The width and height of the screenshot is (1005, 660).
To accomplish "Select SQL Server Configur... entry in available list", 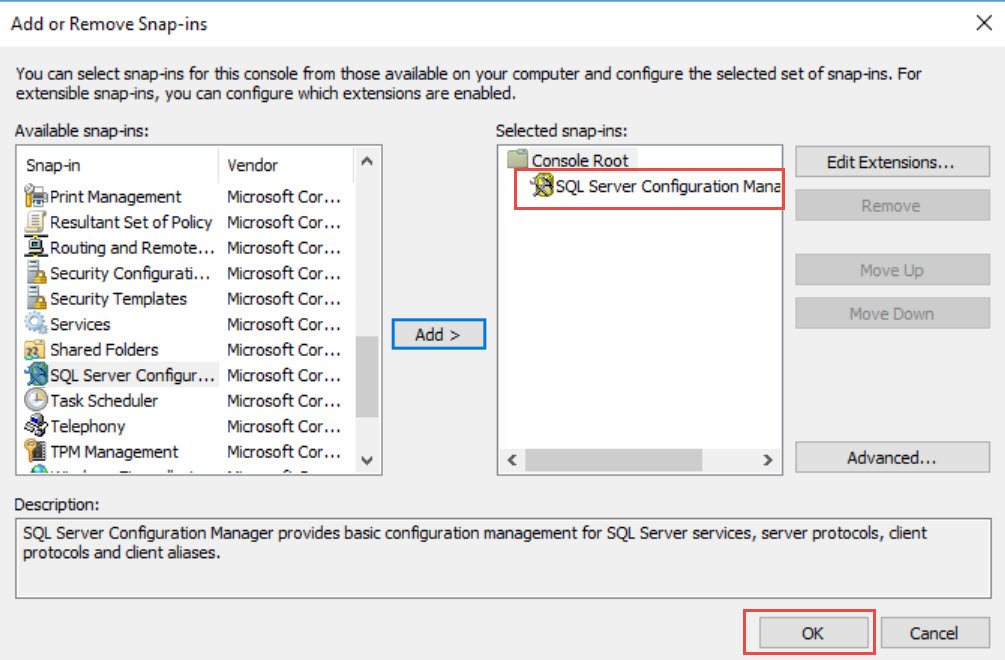I will coord(132,375).
